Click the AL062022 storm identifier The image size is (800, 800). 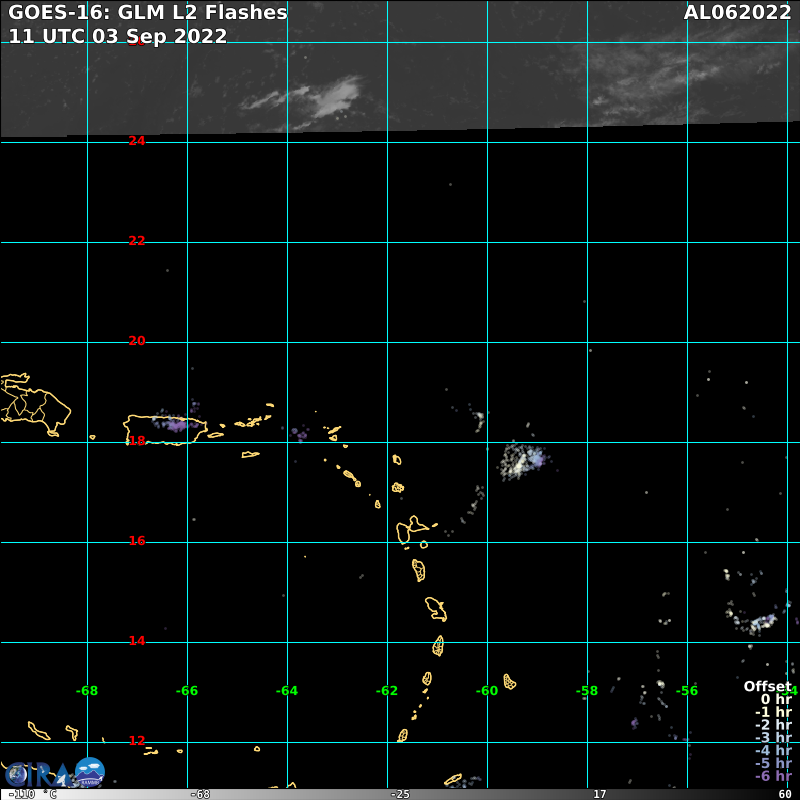[x=737, y=13]
